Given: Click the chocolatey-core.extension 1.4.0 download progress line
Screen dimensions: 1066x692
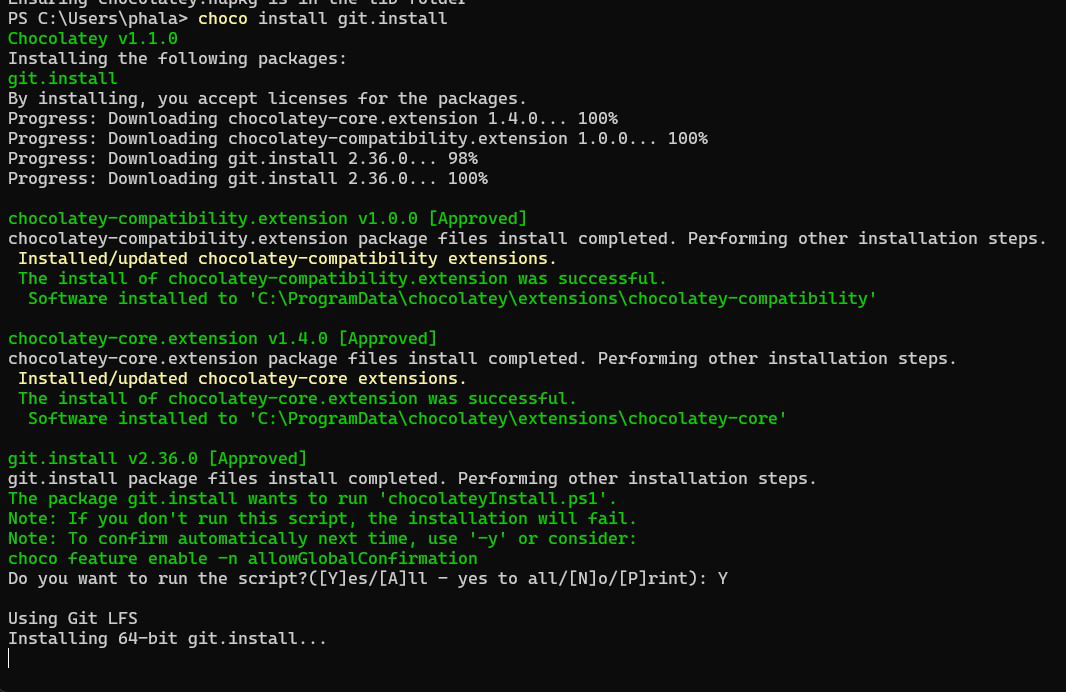Looking at the screenshot, I should coord(312,118).
